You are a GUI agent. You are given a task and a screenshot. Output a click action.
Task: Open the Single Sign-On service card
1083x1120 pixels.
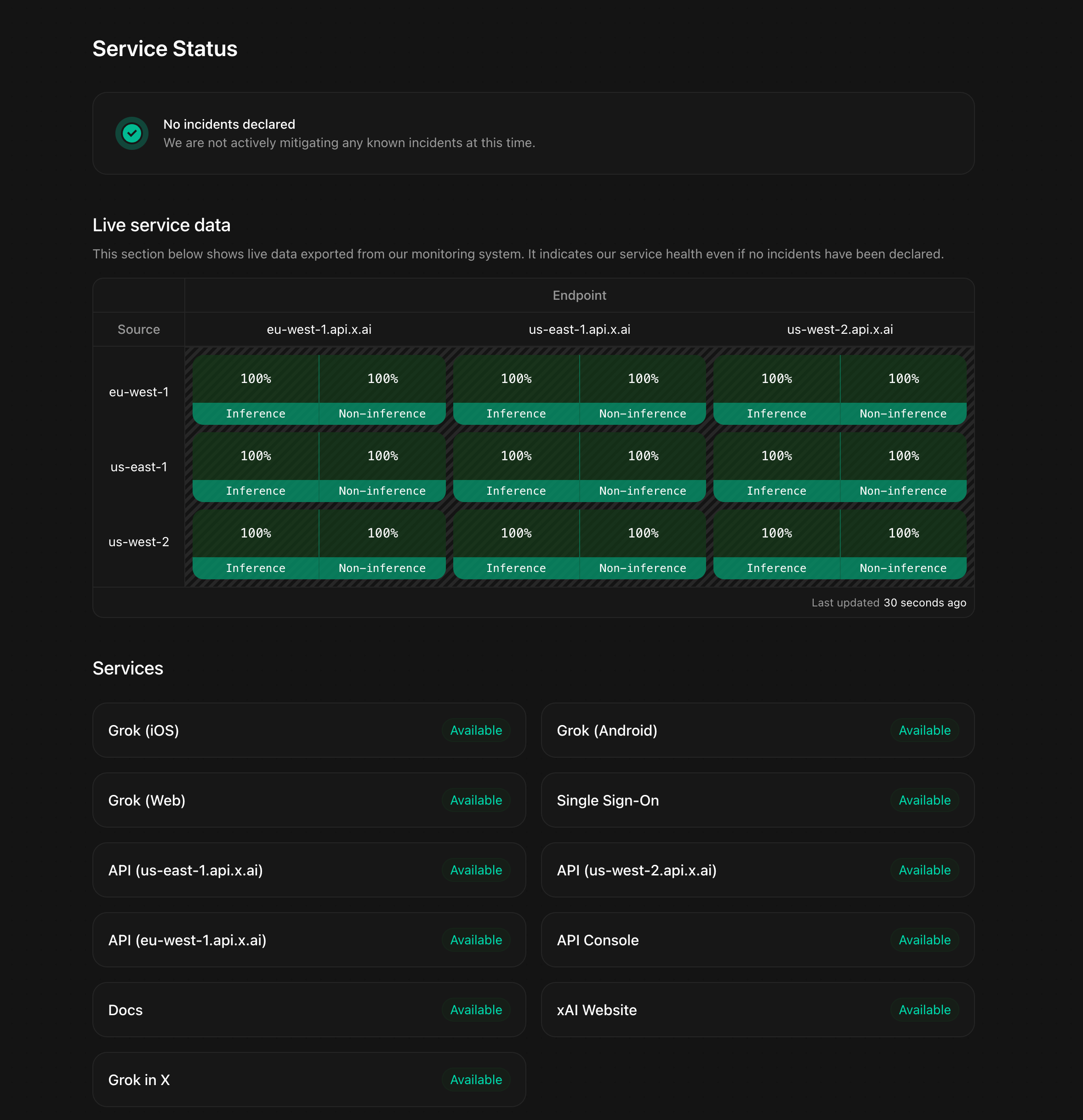(x=758, y=800)
